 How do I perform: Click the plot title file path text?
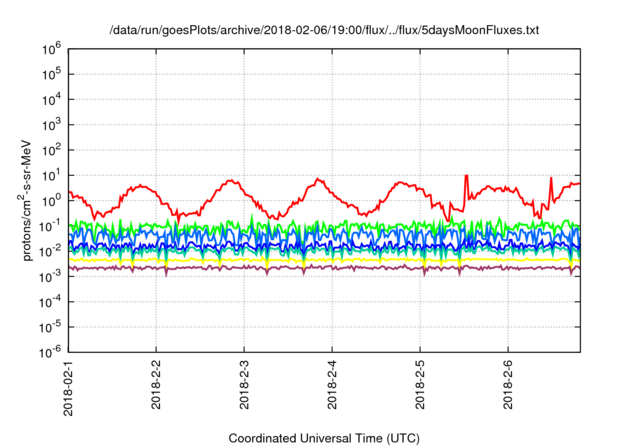tap(324, 30)
